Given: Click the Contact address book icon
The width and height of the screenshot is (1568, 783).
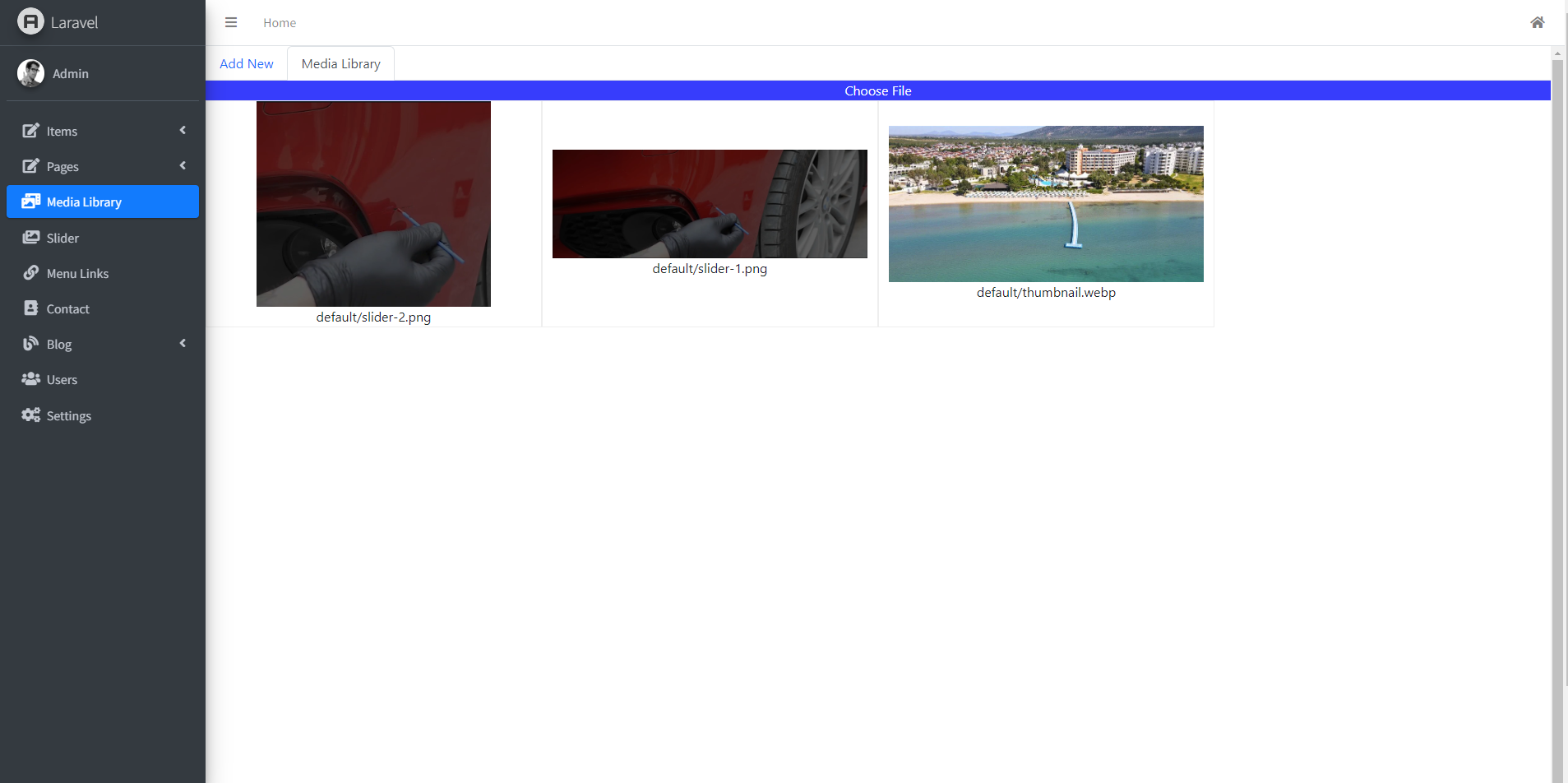Looking at the screenshot, I should [x=30, y=308].
